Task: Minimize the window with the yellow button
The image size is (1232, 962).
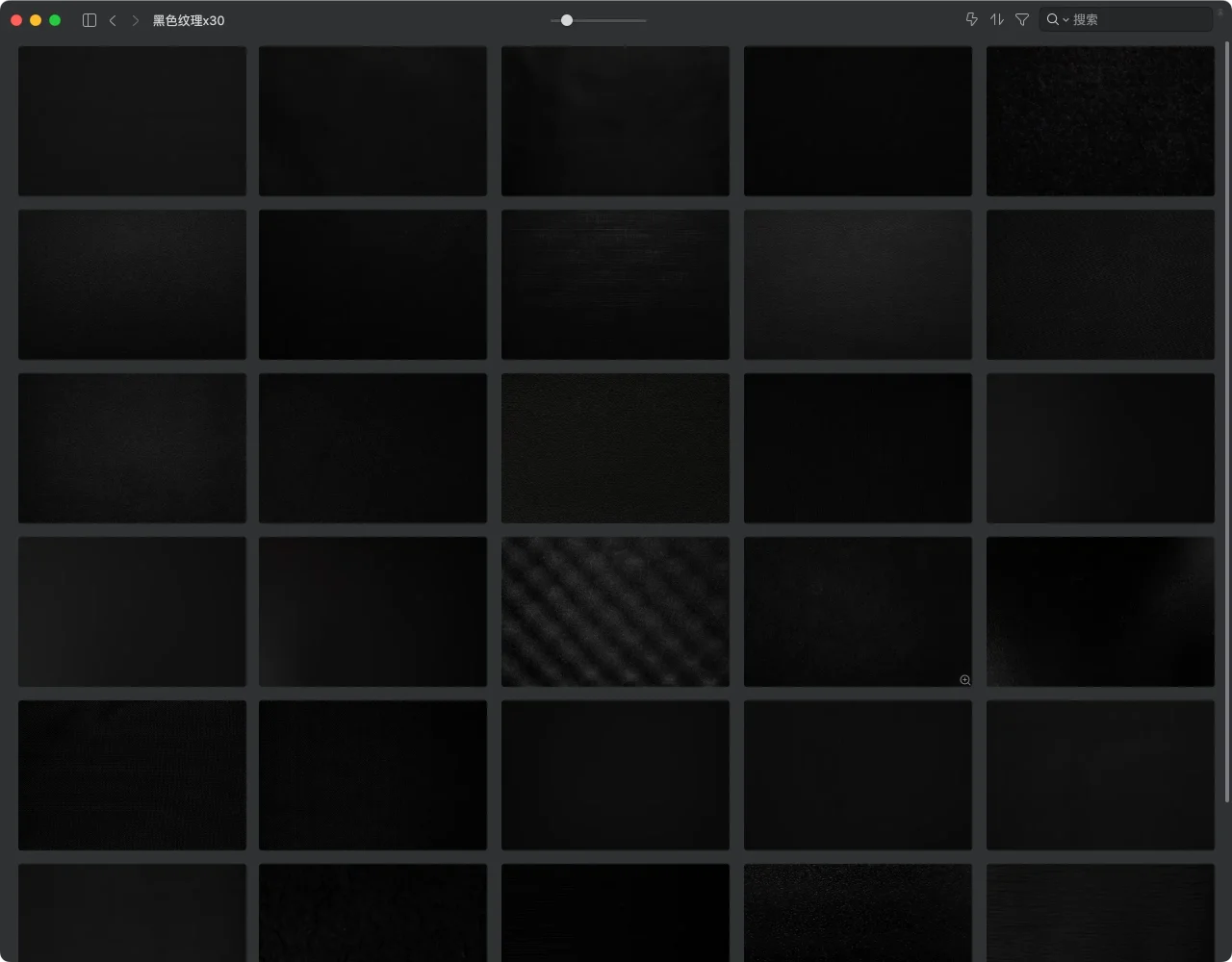Action: click(x=36, y=20)
